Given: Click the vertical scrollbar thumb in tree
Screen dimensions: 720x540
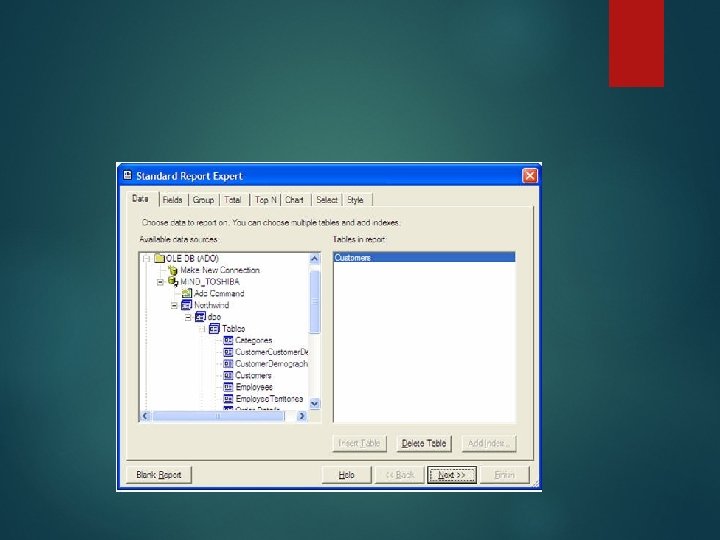Looking at the screenshot, I should 315,302.
